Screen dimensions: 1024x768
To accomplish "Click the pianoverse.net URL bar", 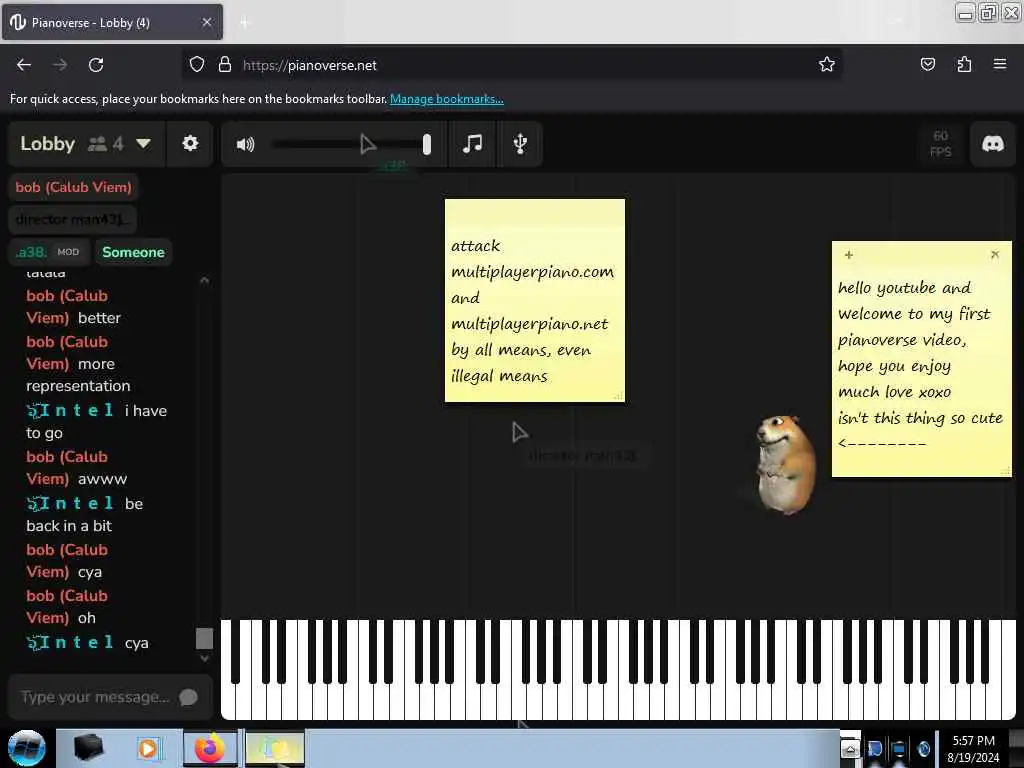I will (x=511, y=65).
